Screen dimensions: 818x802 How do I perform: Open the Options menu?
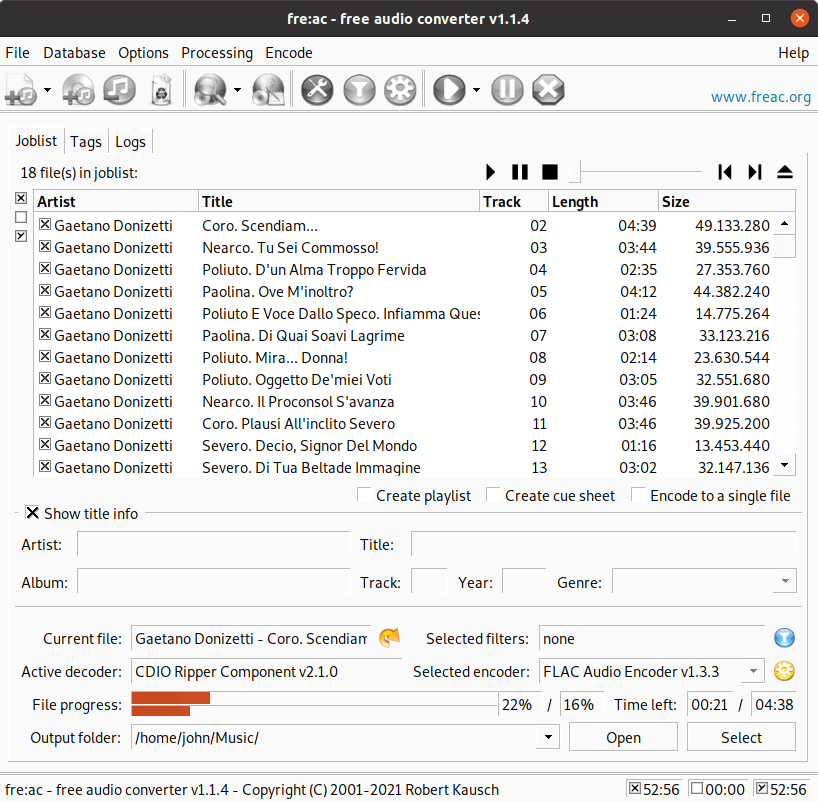(143, 53)
